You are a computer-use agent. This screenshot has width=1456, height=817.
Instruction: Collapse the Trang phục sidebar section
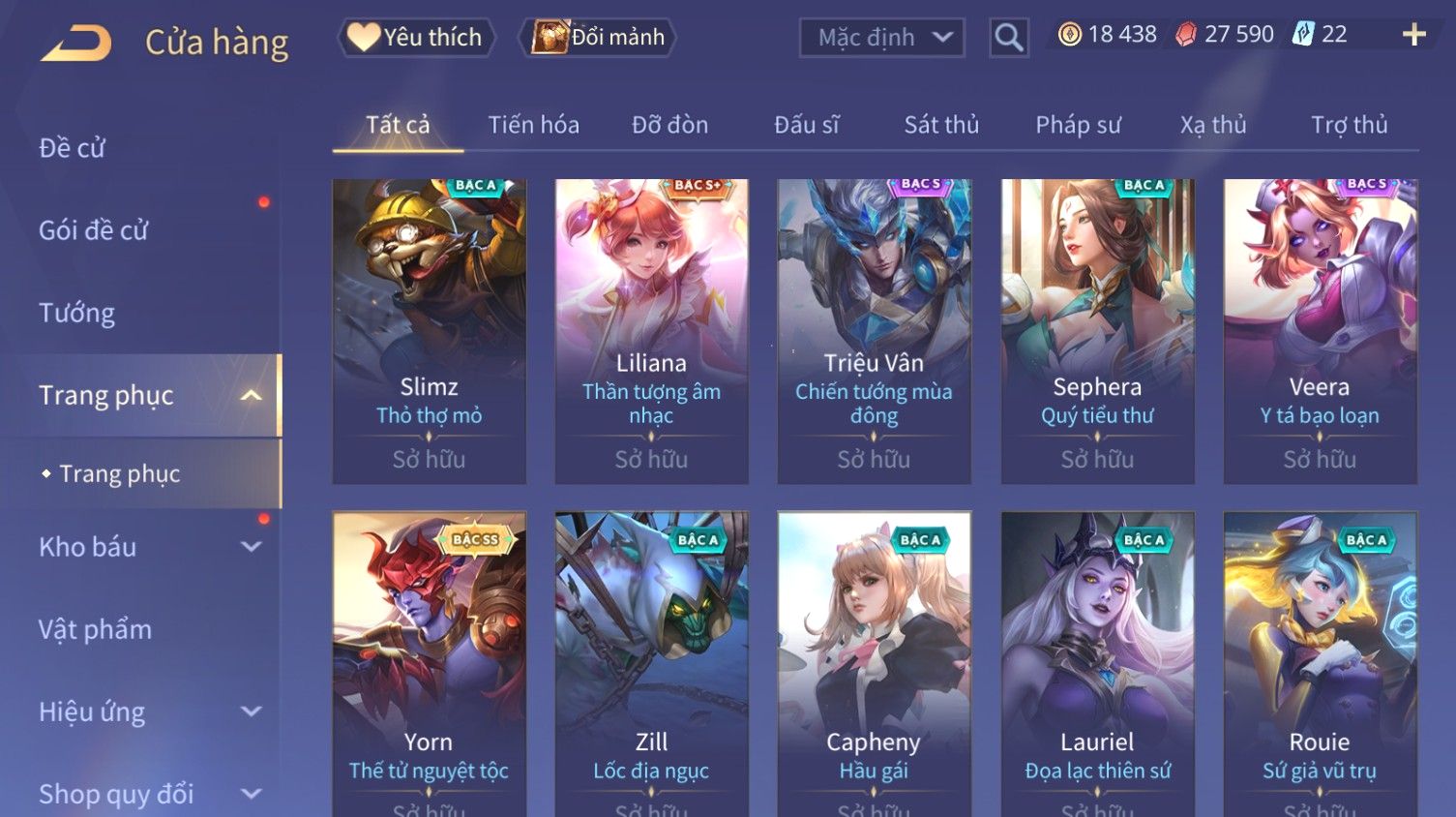coord(251,395)
